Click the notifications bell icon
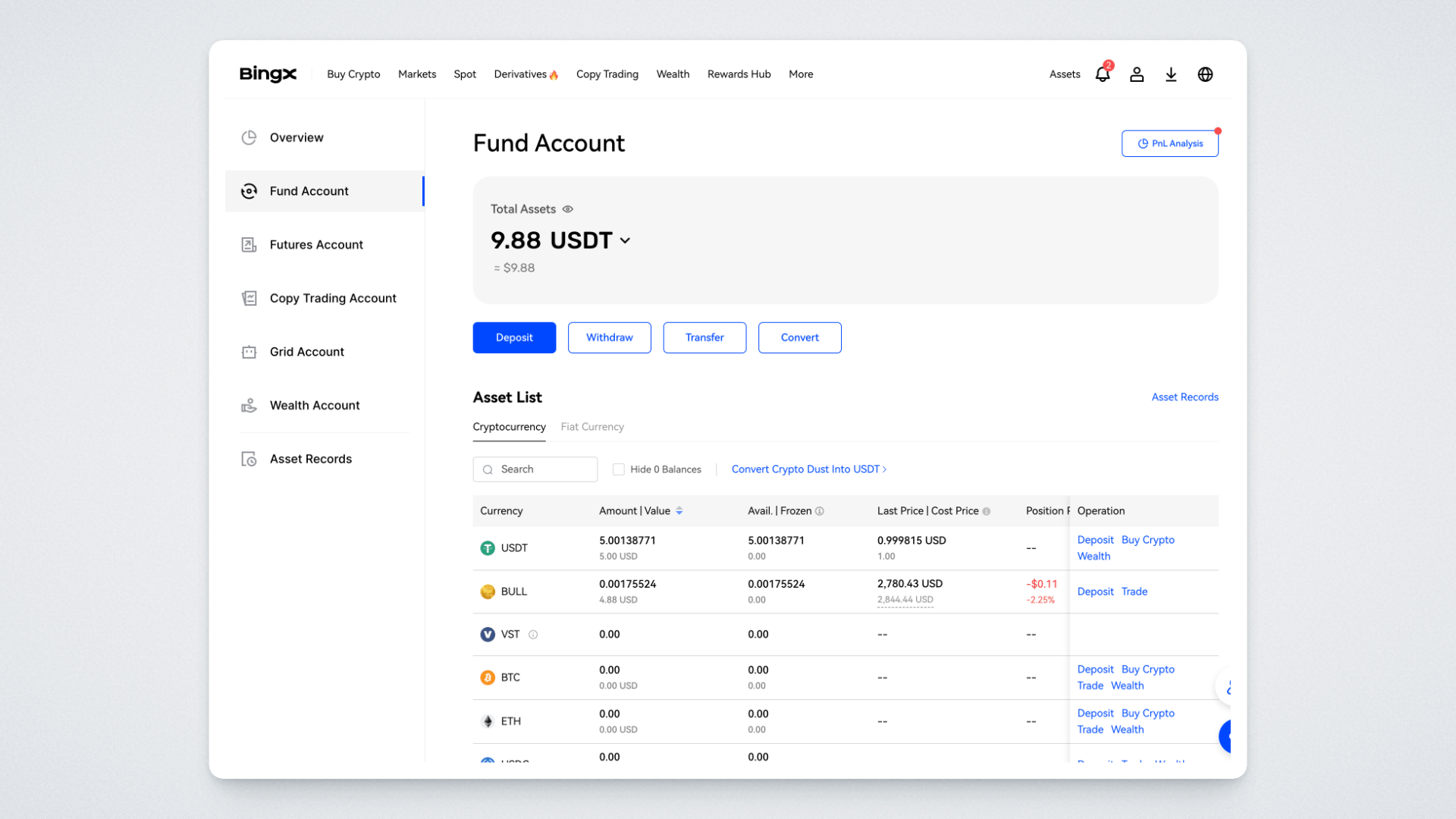 [x=1102, y=74]
